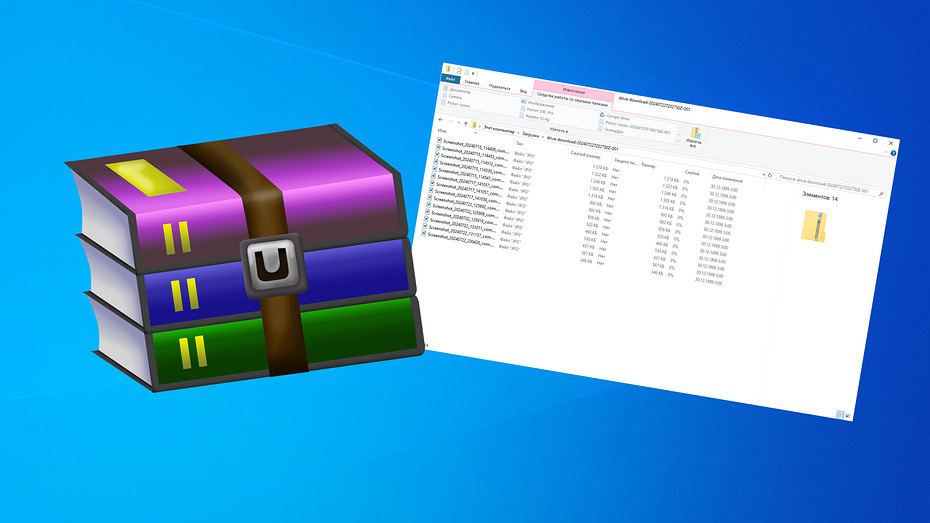
Task: Switch to large icons view in status bar
Action: 848,416
